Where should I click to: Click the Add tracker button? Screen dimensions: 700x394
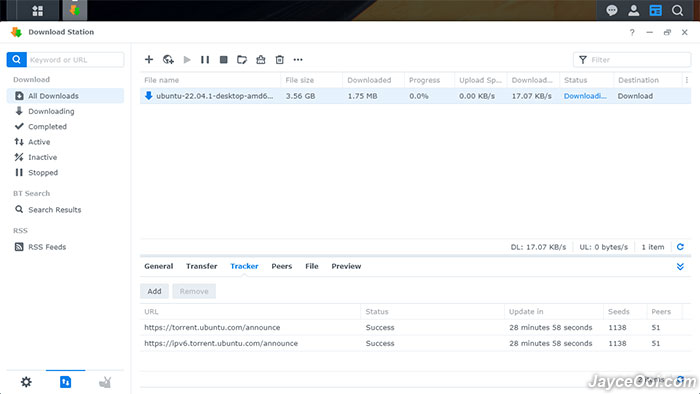(x=154, y=291)
